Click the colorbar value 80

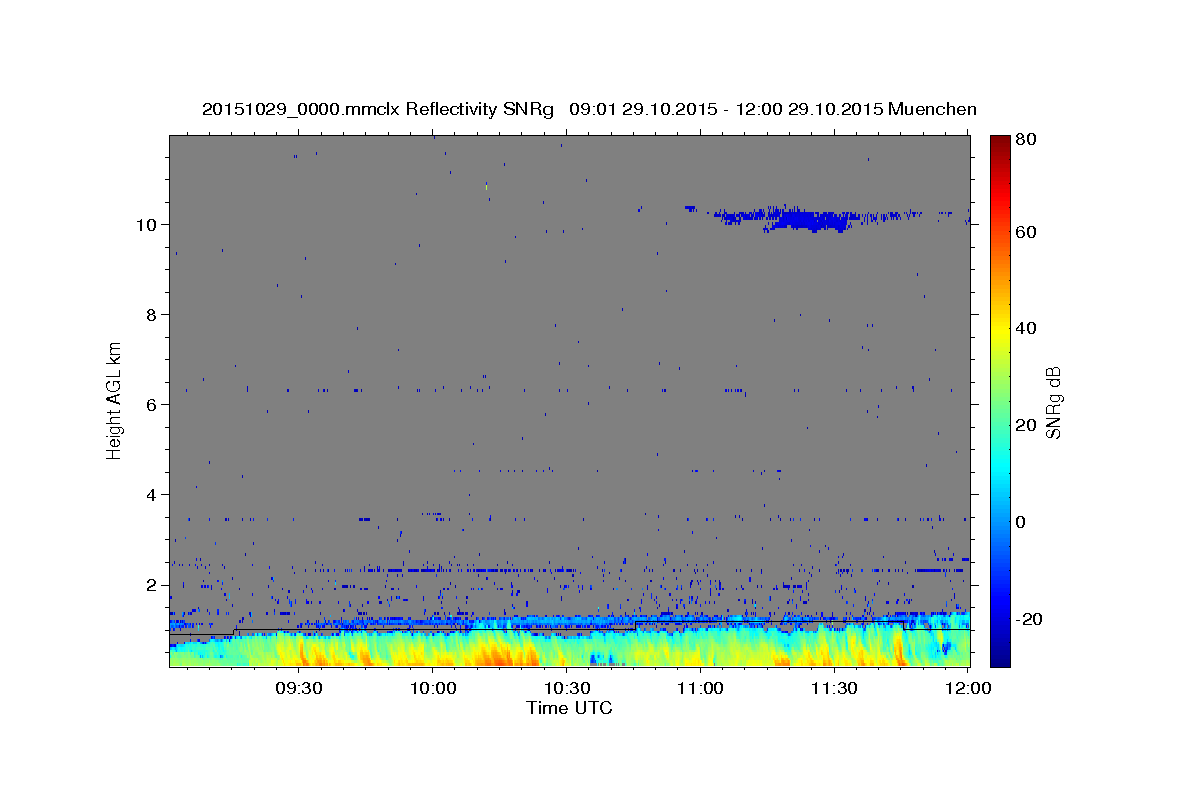(x=1025, y=139)
